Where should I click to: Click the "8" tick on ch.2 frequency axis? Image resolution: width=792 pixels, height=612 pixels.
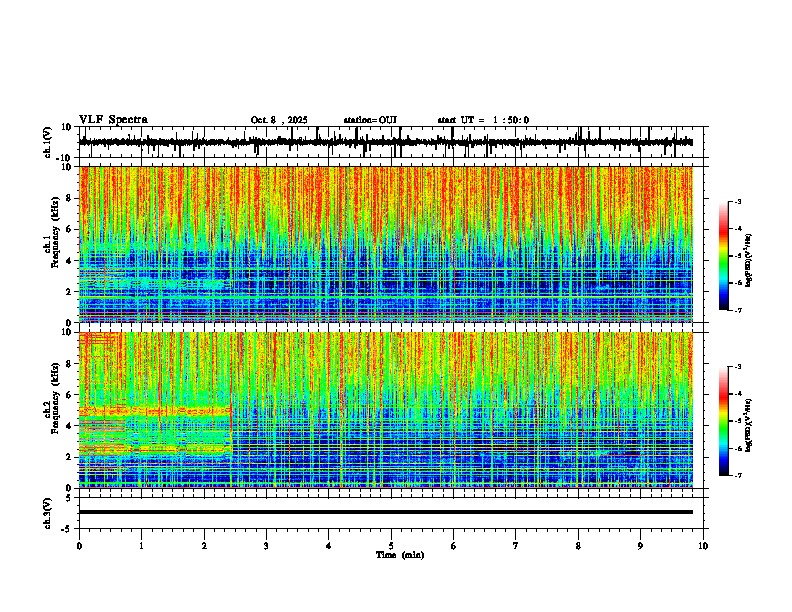(70, 364)
